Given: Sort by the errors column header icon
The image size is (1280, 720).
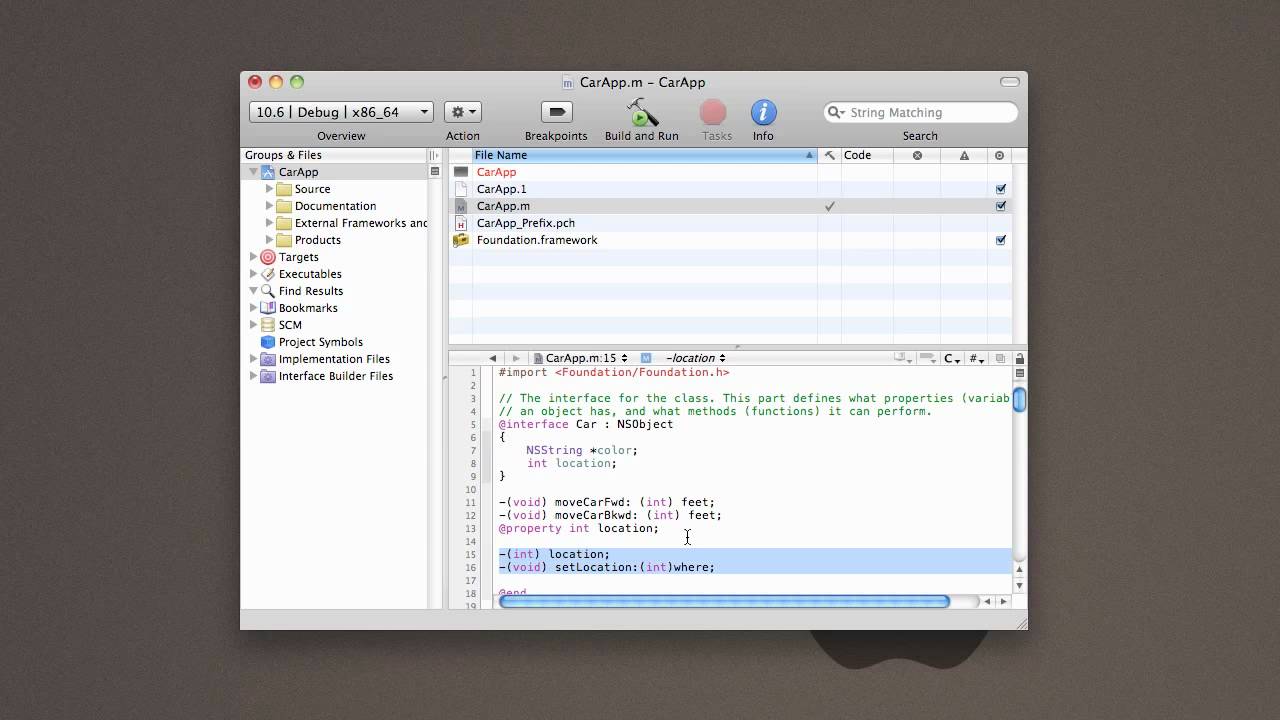Looking at the screenshot, I should pyautogui.click(x=917, y=155).
